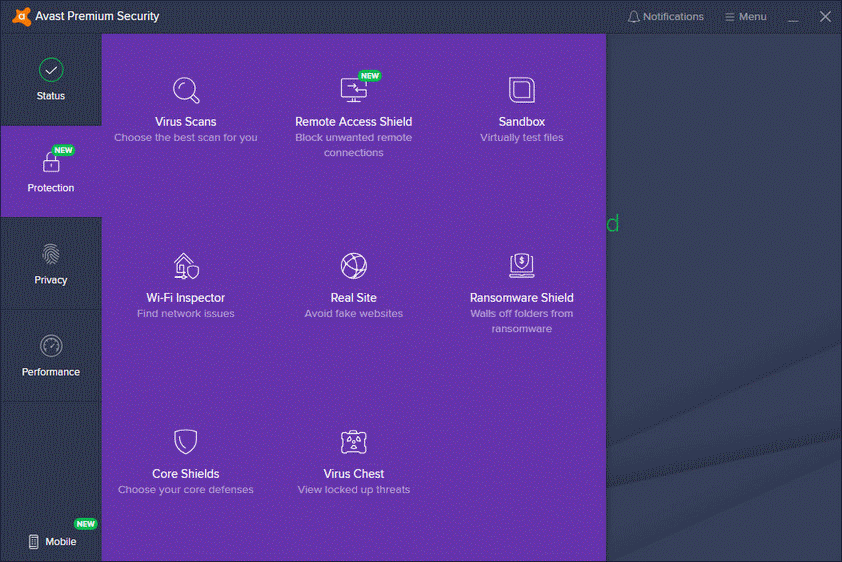Screen dimensions: 842x562
Task: Click the Mobile phone icon
Action: (x=34, y=542)
